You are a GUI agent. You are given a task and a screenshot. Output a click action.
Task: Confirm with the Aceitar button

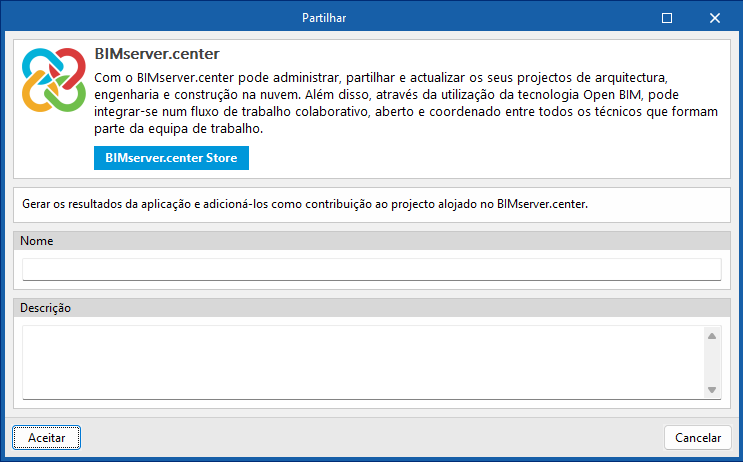pyautogui.click(x=46, y=437)
